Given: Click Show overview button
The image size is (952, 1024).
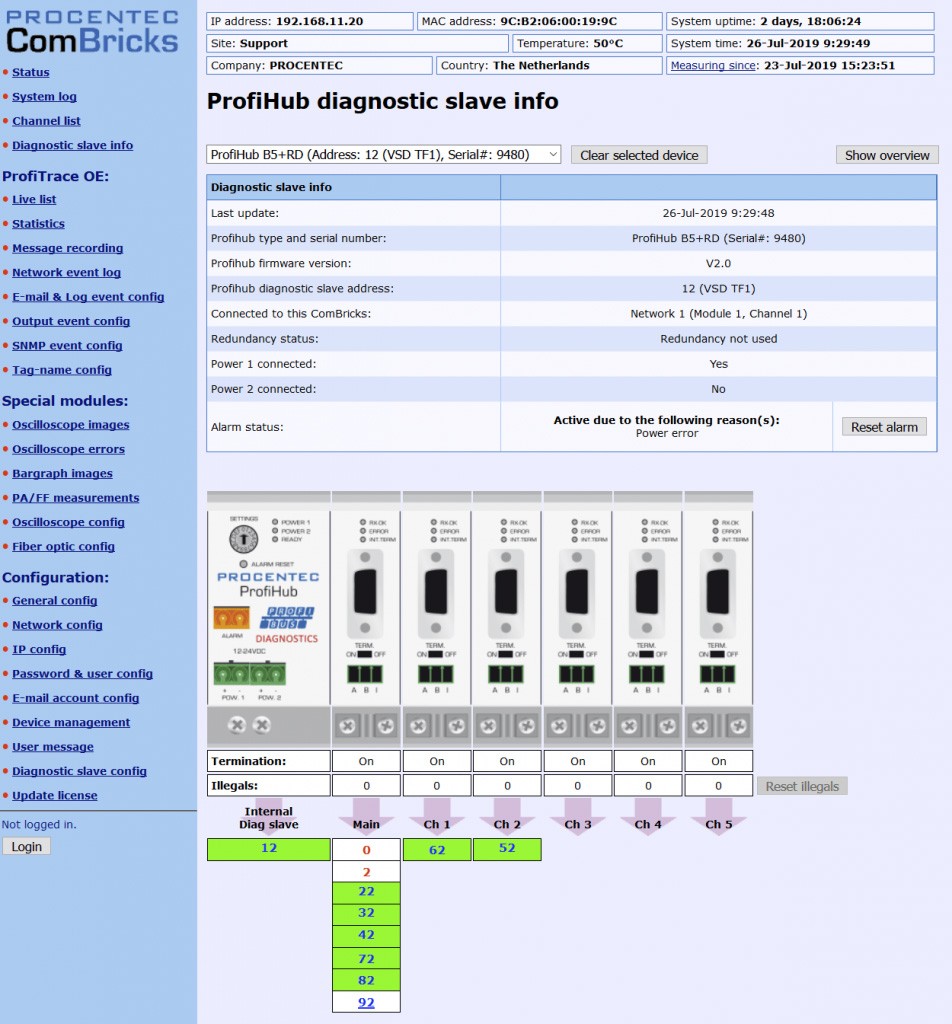Looking at the screenshot, I should click(x=887, y=155).
